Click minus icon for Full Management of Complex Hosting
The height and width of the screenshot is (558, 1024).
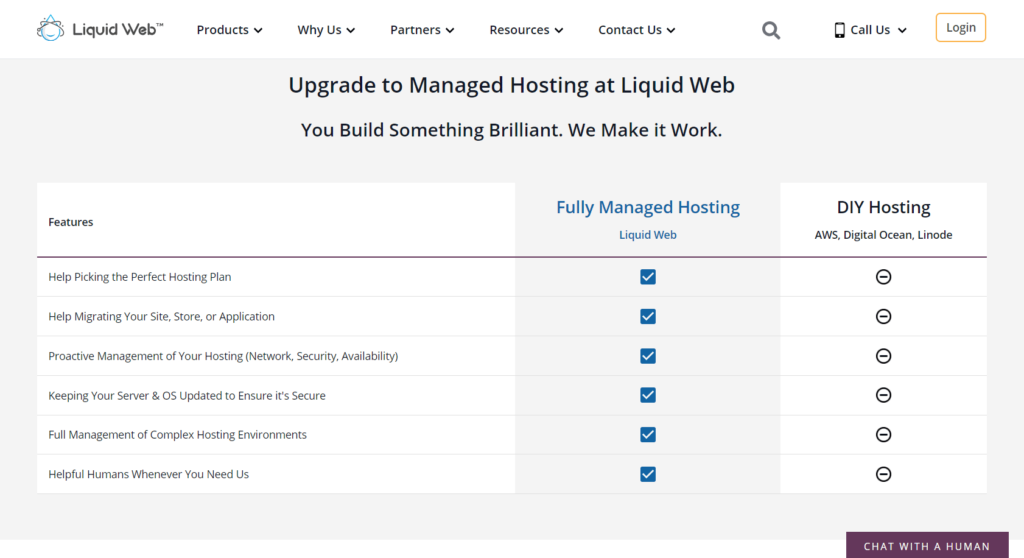[x=883, y=435]
